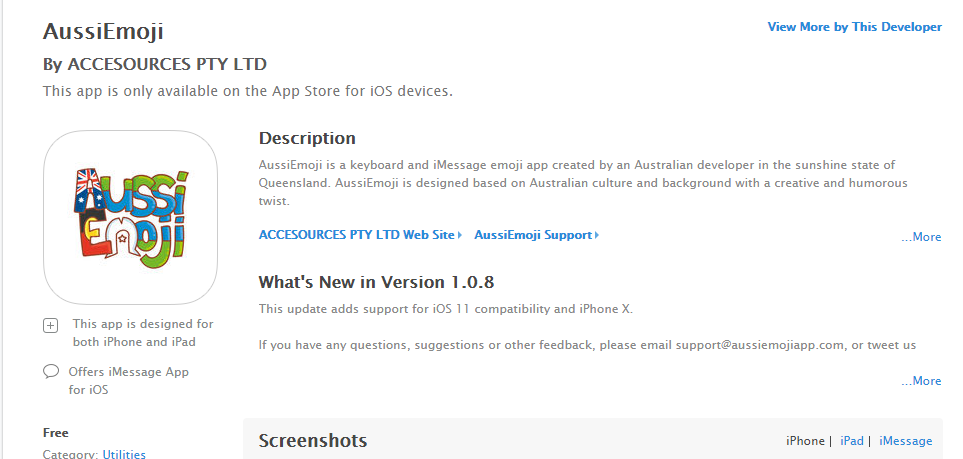Click the plus icon beside iPhone and iPad note
The width and height of the screenshot is (963, 459).
pos(50,326)
